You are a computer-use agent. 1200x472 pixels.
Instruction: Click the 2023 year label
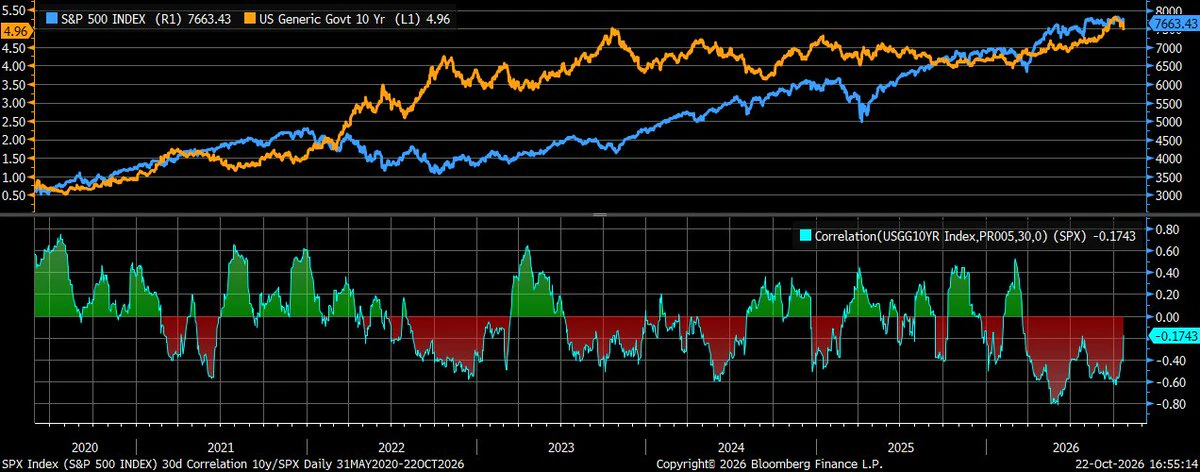(561, 447)
